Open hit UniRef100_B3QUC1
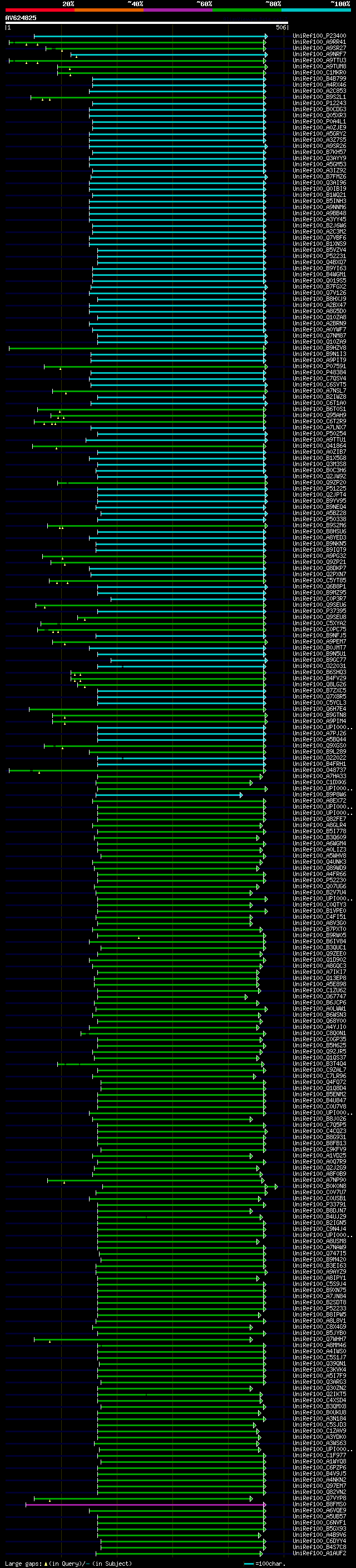The width and height of the screenshot is (356, 1568). tap(319, 948)
